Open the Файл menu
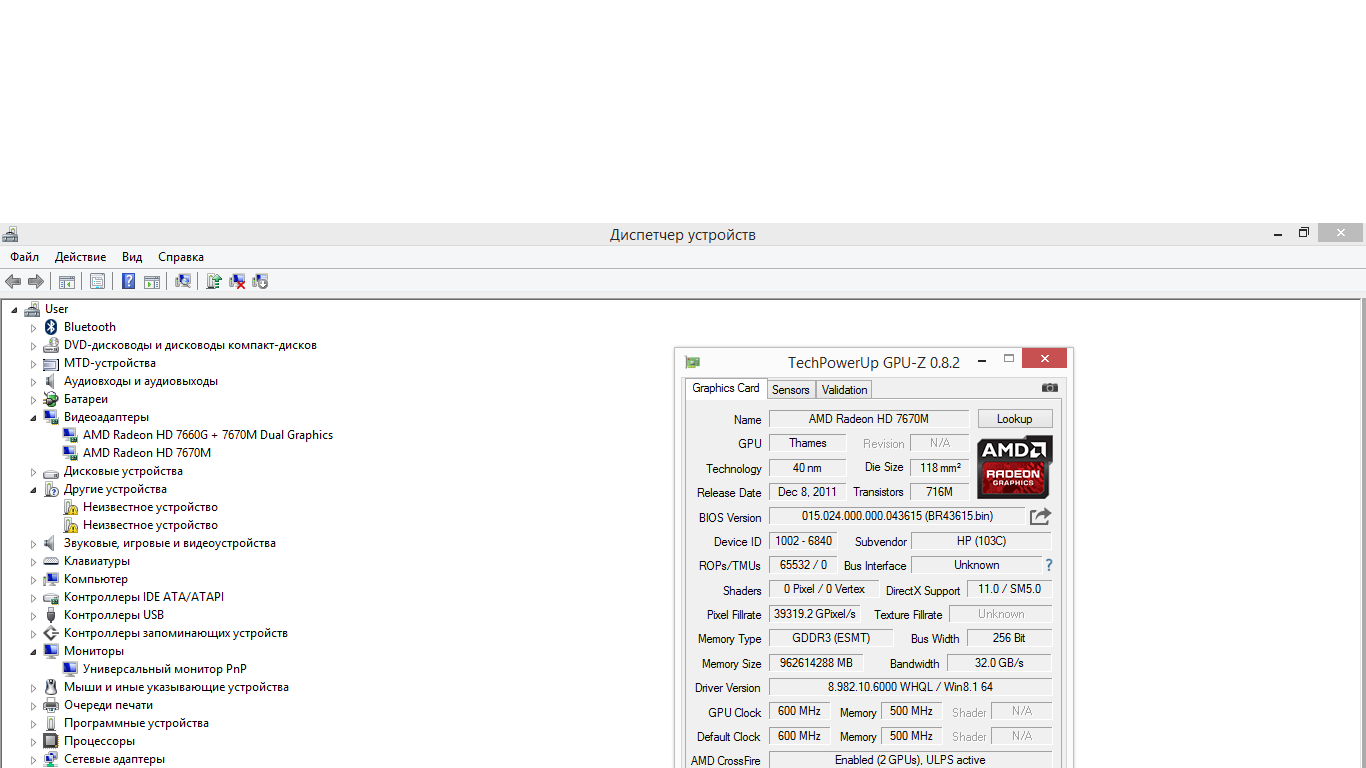This screenshot has width=1366, height=768. tap(25, 257)
